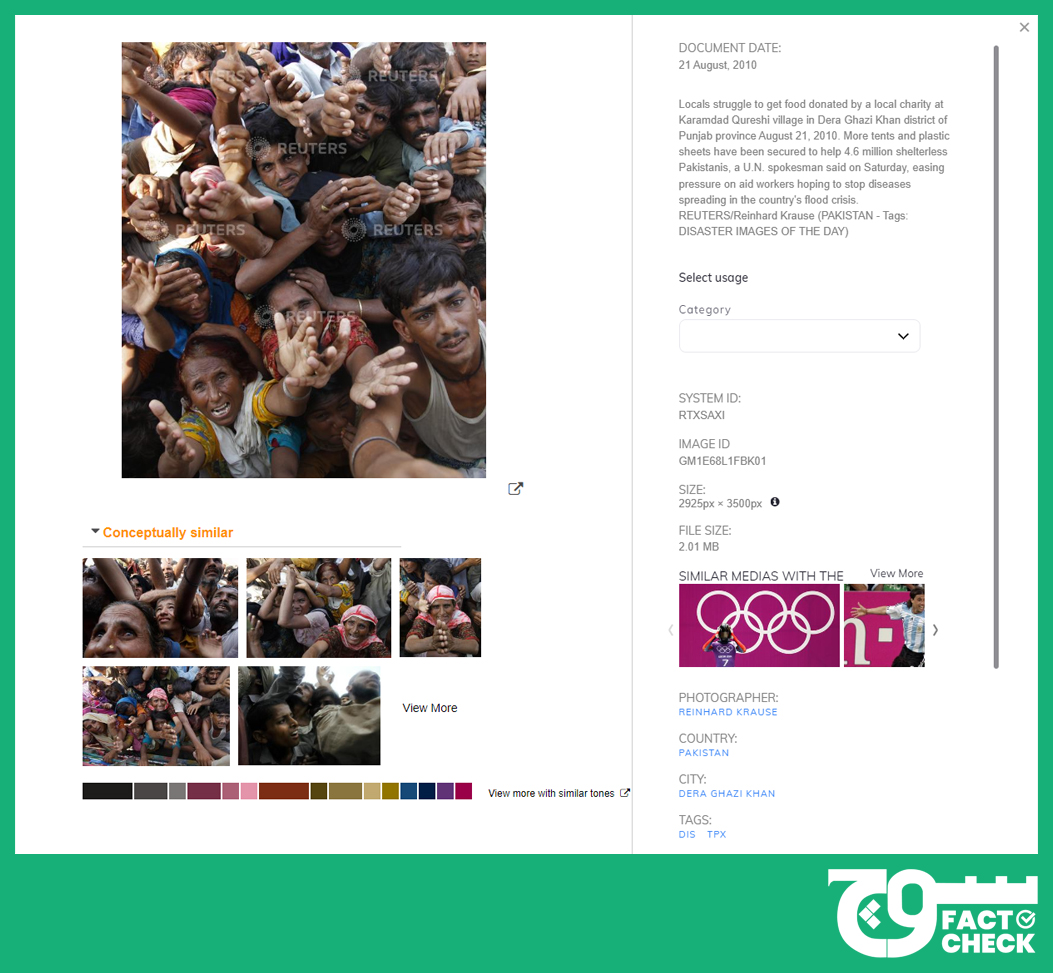Open the Pakistan country link
The image size is (1053, 973).
(703, 753)
